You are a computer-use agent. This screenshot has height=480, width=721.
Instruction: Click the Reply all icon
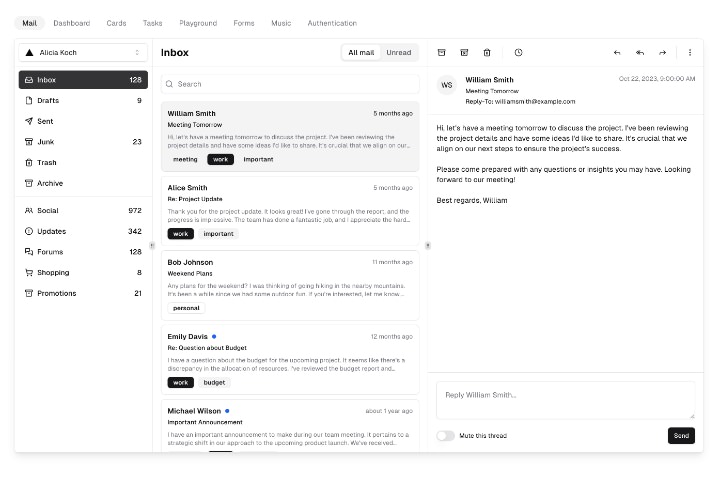640,52
